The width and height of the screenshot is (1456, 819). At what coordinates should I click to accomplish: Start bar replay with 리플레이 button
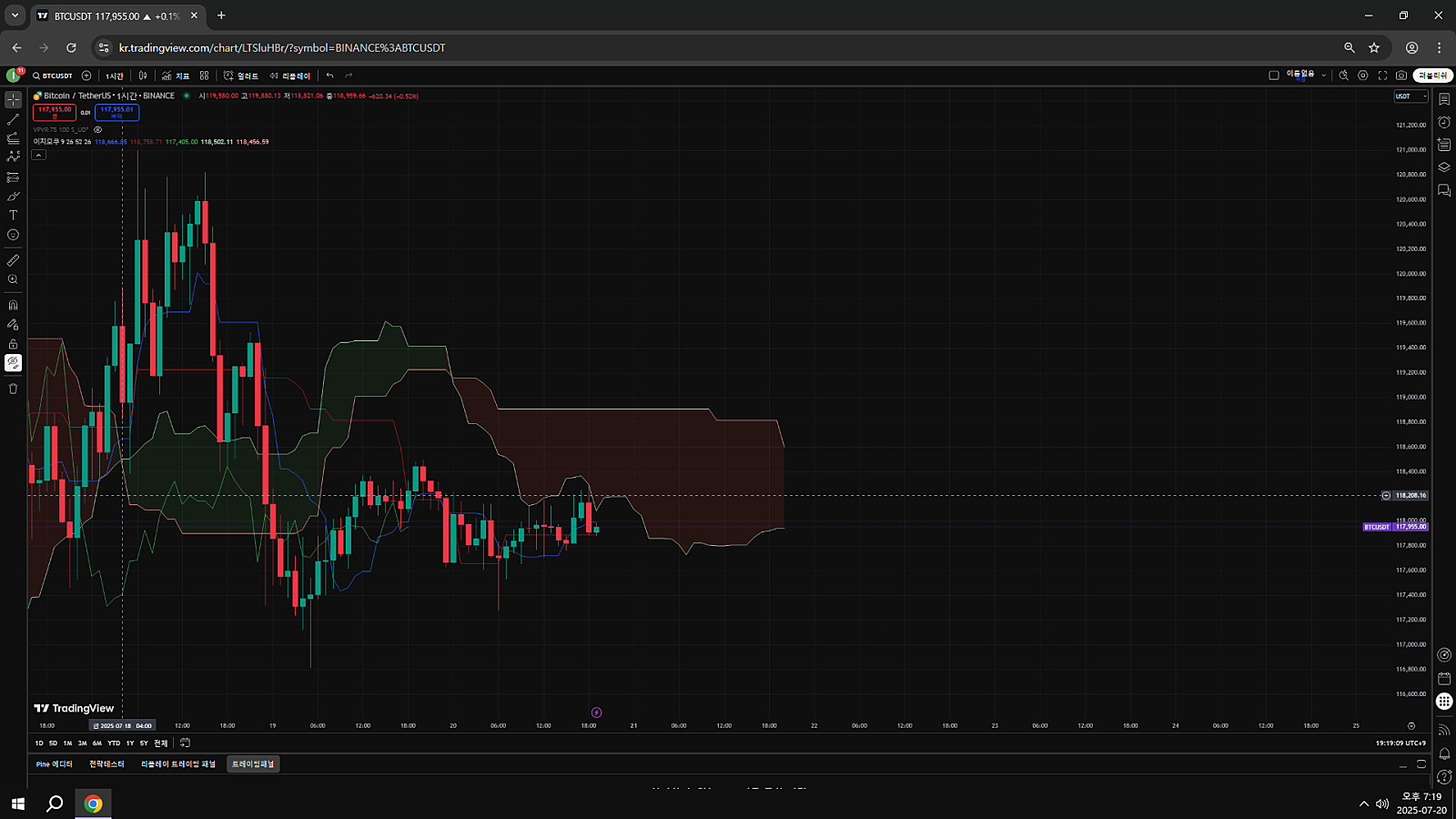[x=290, y=76]
